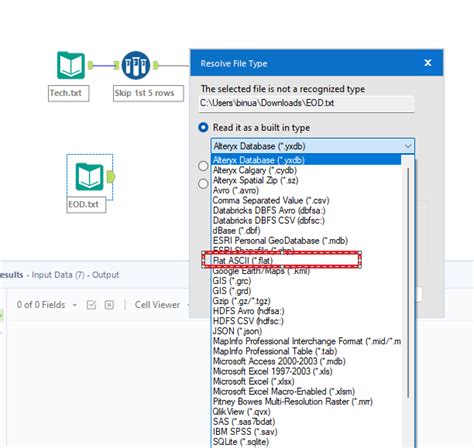Viewport: 474px width, 448px height.
Task: Click the EOD.txt file path field
Action: click(307, 103)
